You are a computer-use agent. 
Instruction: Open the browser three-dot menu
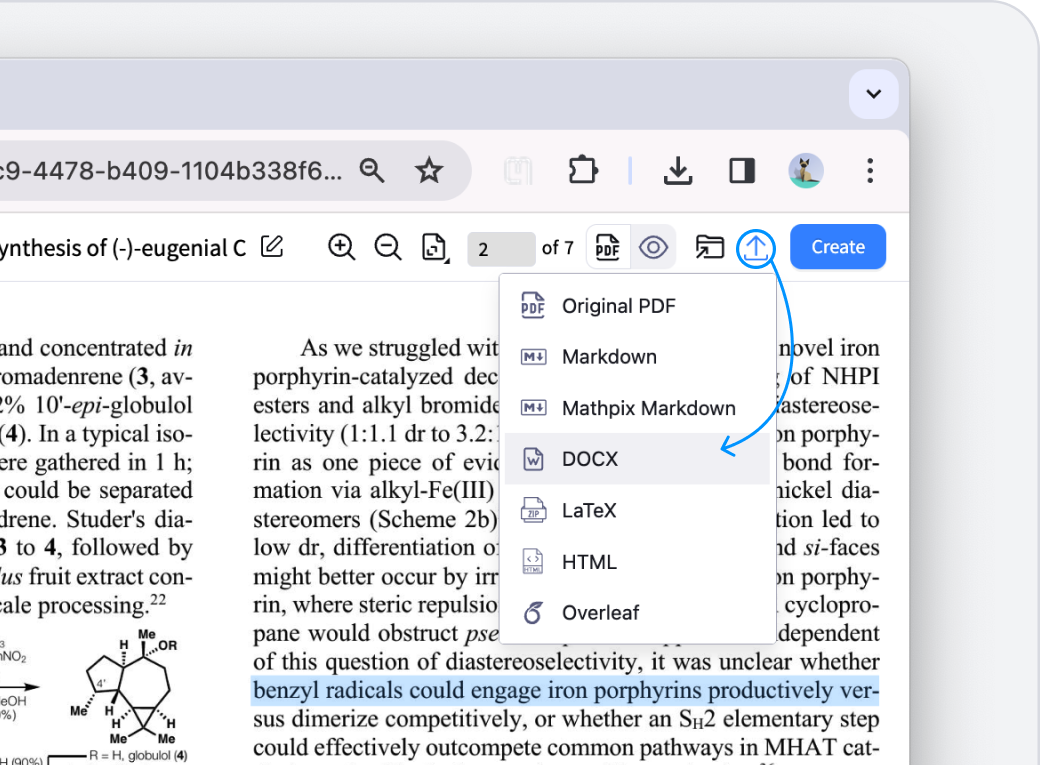870,170
